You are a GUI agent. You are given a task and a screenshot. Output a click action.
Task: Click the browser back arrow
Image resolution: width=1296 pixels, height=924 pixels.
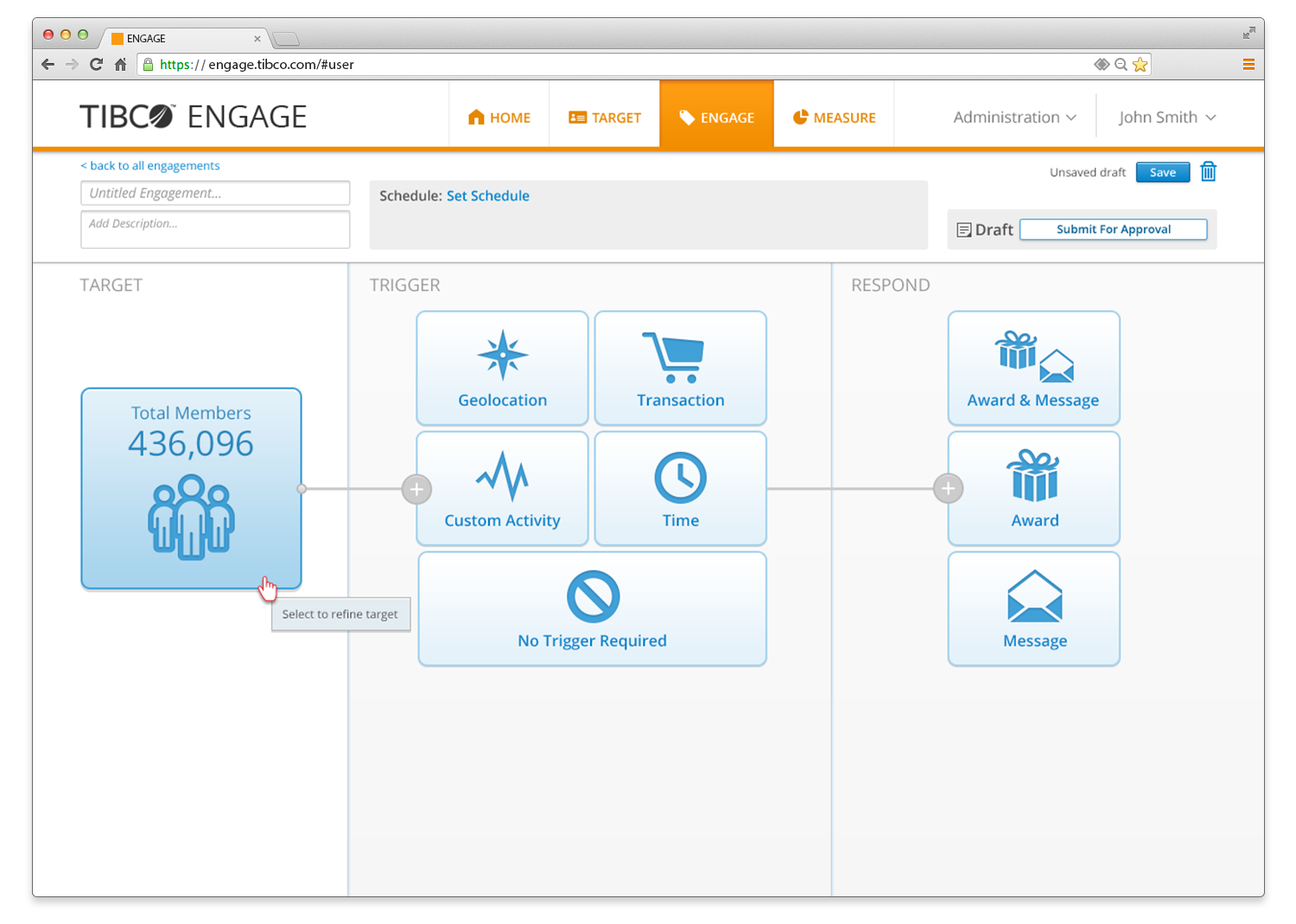pos(48,64)
